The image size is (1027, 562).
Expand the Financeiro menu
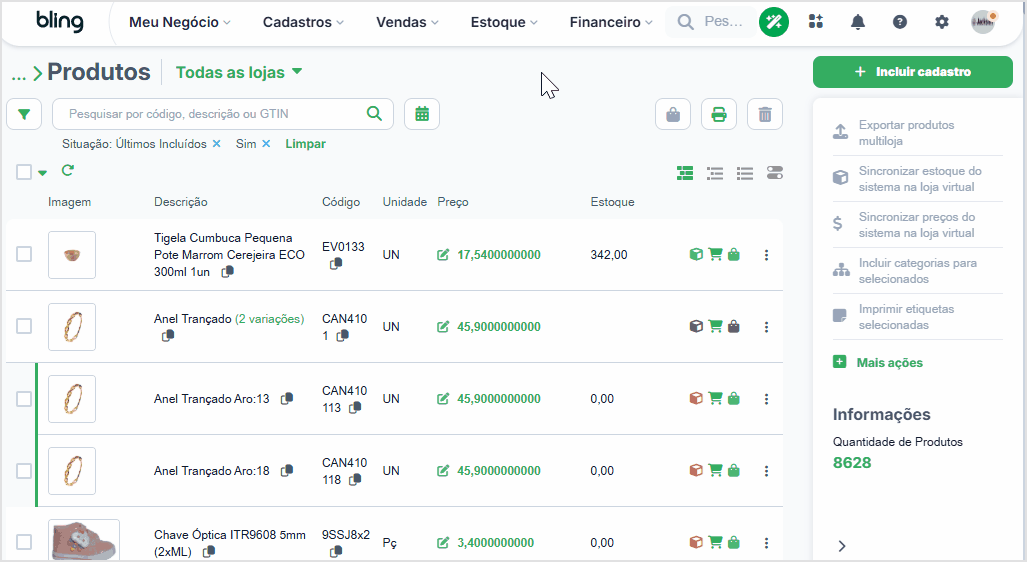click(611, 22)
